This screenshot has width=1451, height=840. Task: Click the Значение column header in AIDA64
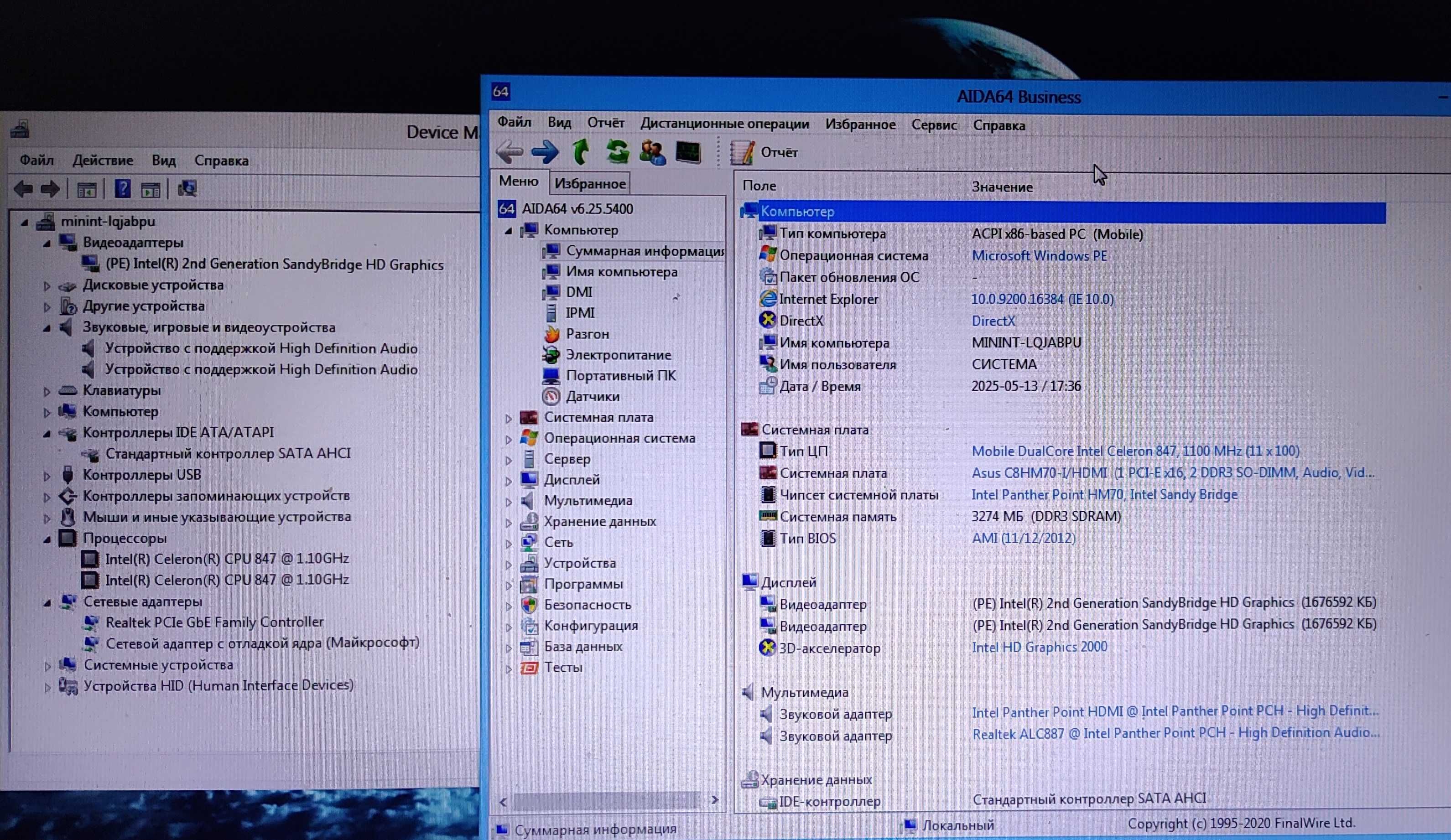(1002, 187)
